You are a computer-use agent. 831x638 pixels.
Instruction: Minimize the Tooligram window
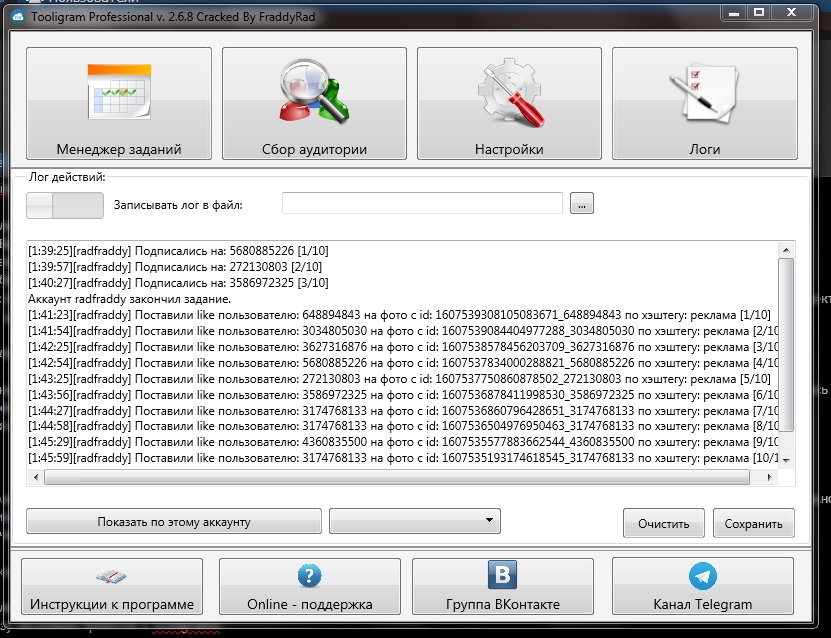(734, 13)
